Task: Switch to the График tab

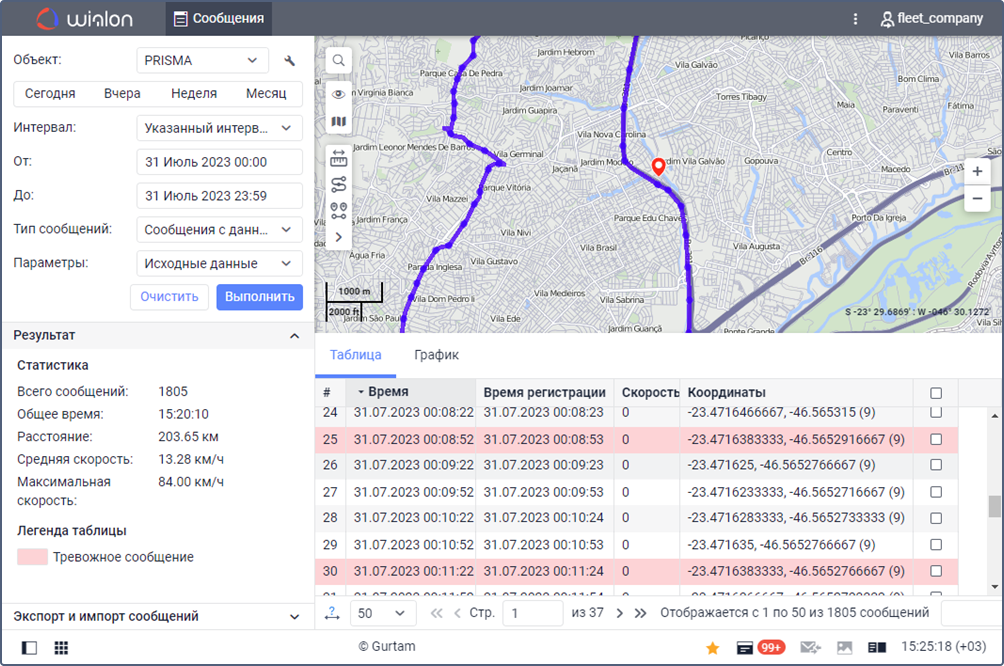Action: pos(436,355)
